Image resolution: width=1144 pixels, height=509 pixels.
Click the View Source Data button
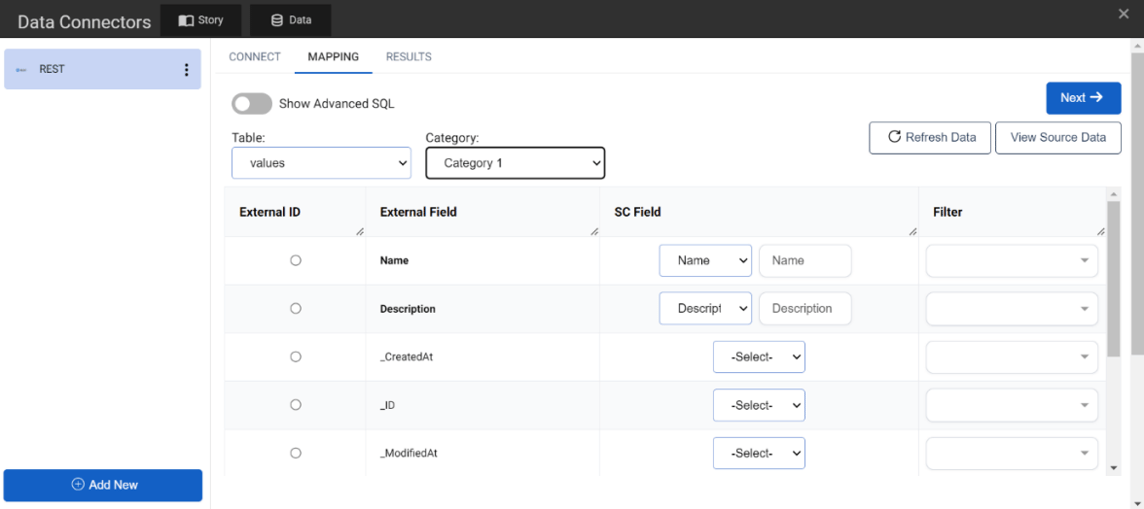(x=1058, y=138)
